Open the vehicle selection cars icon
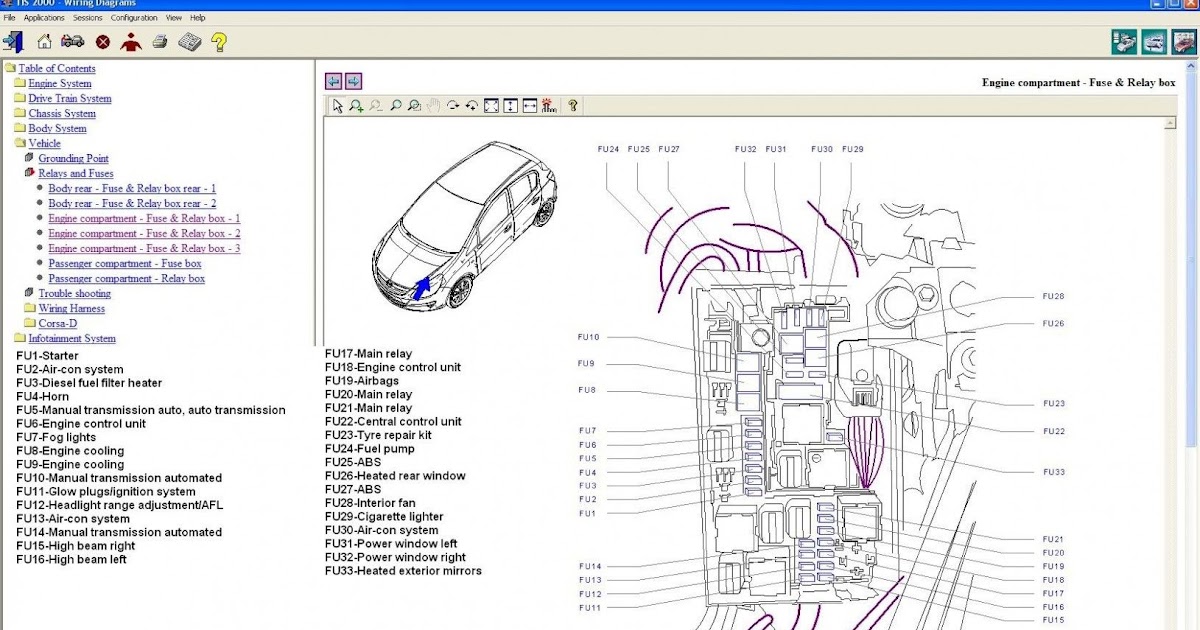This screenshot has height=630, width=1200. pyautogui.click(x=72, y=42)
